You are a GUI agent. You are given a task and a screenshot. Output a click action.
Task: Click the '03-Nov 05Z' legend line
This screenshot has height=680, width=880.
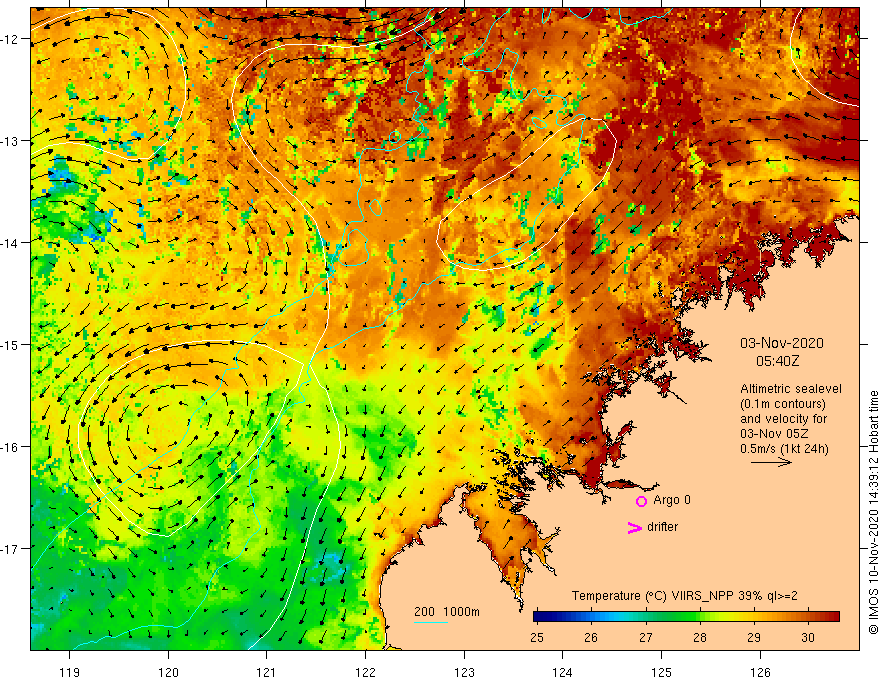click(x=774, y=434)
